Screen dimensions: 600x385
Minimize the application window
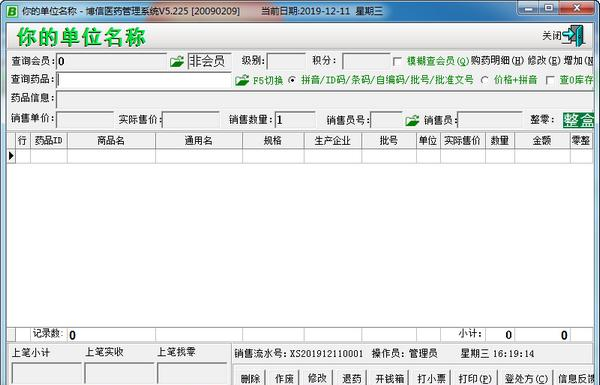(529, 8)
